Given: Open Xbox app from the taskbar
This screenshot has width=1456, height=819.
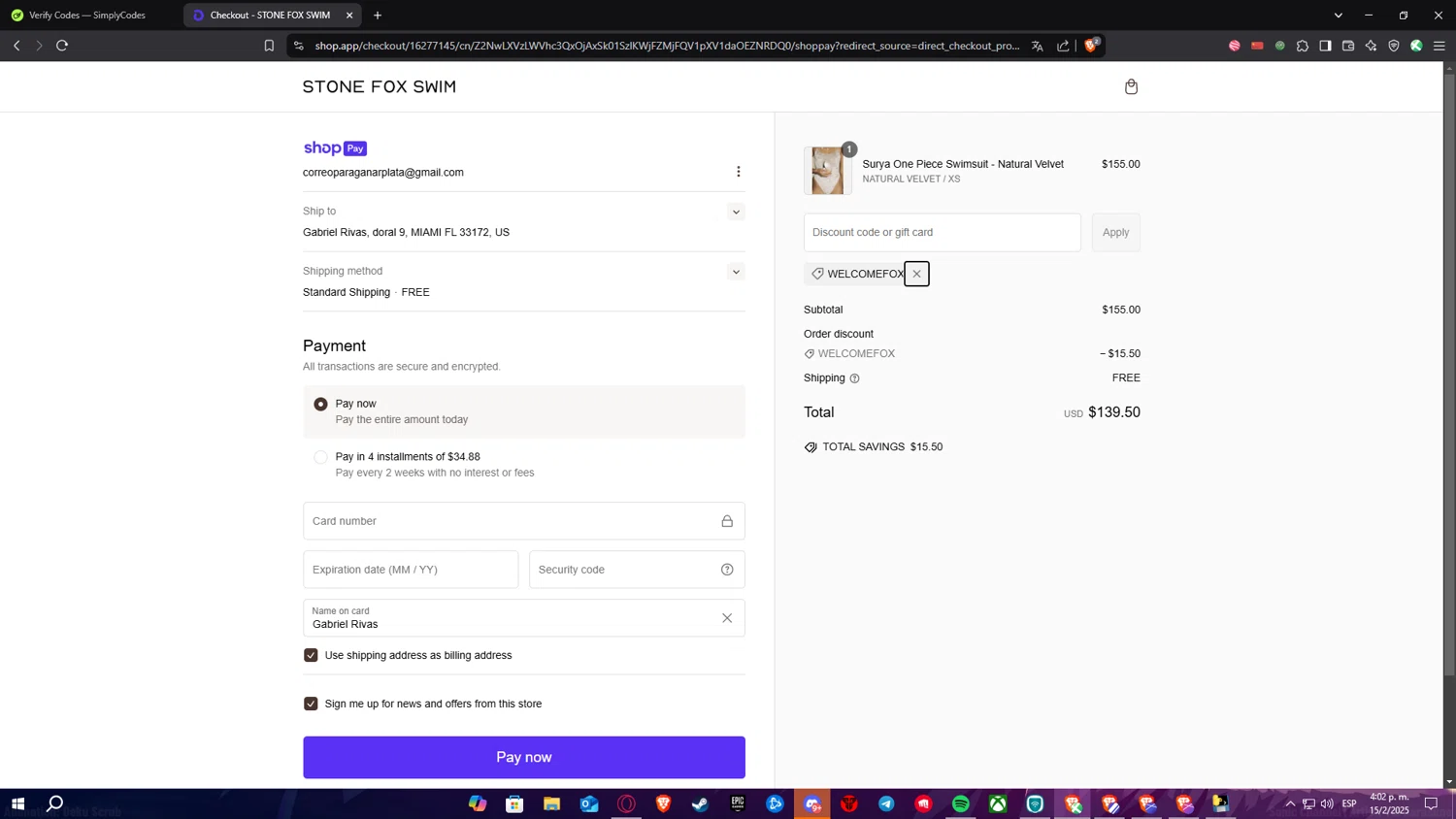Looking at the screenshot, I should pos(998,803).
